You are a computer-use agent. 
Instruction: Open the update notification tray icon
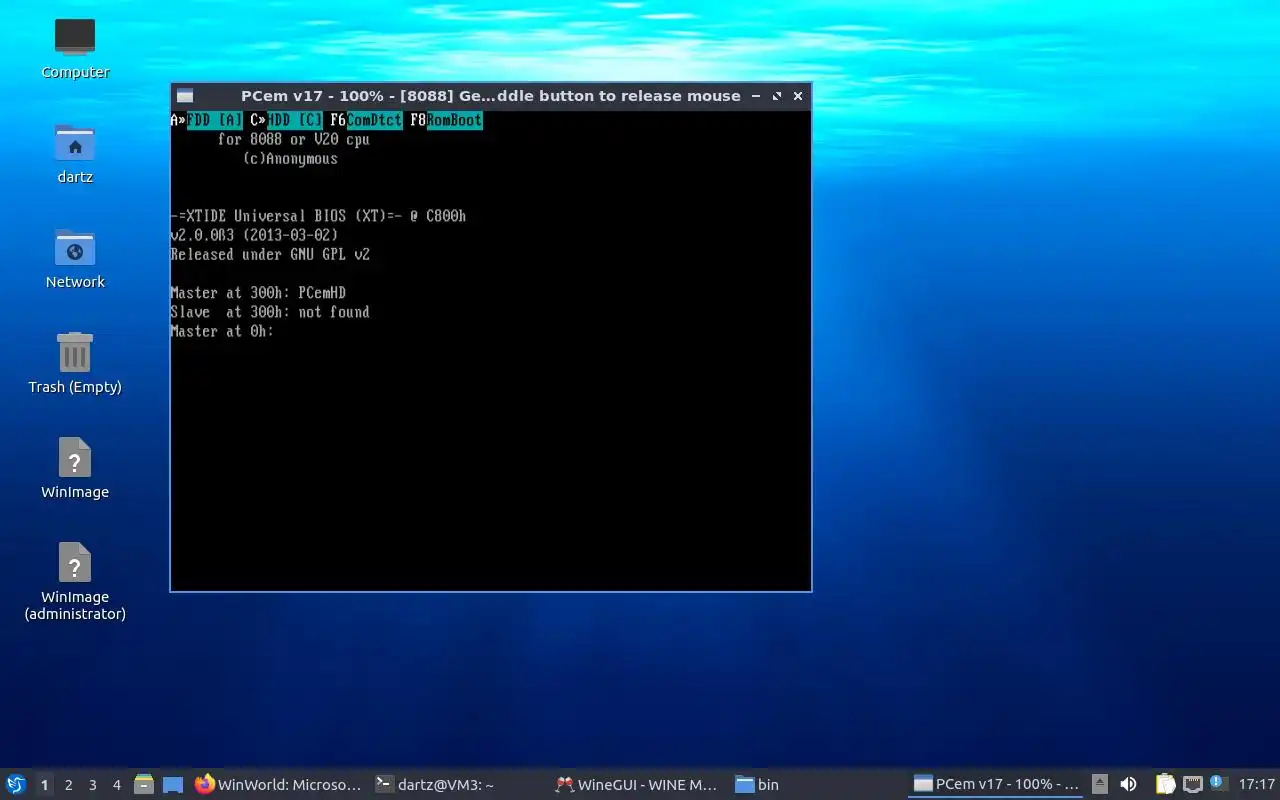pos(1217,783)
